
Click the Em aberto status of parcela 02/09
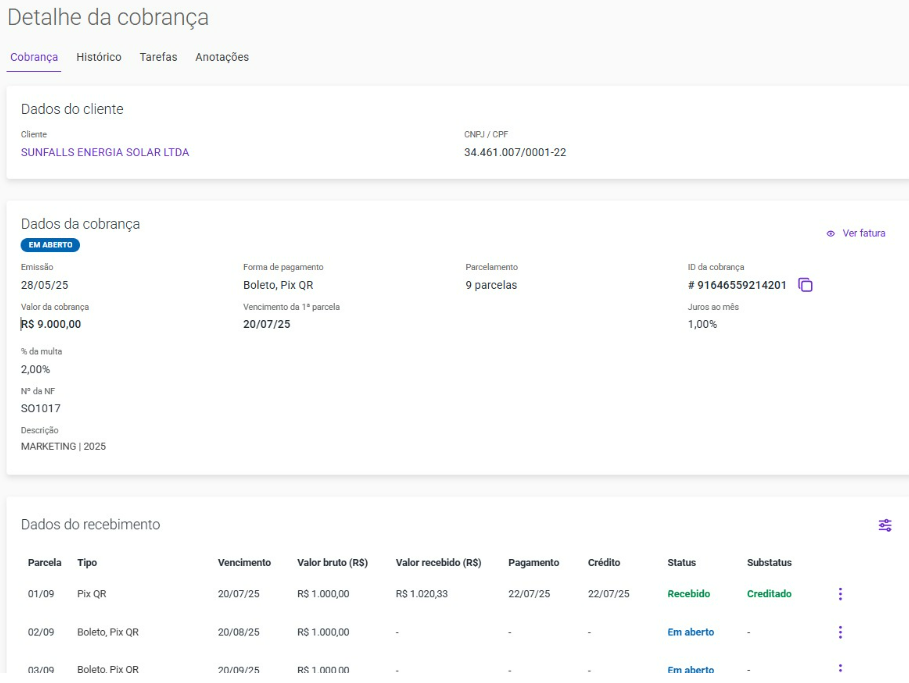point(690,632)
